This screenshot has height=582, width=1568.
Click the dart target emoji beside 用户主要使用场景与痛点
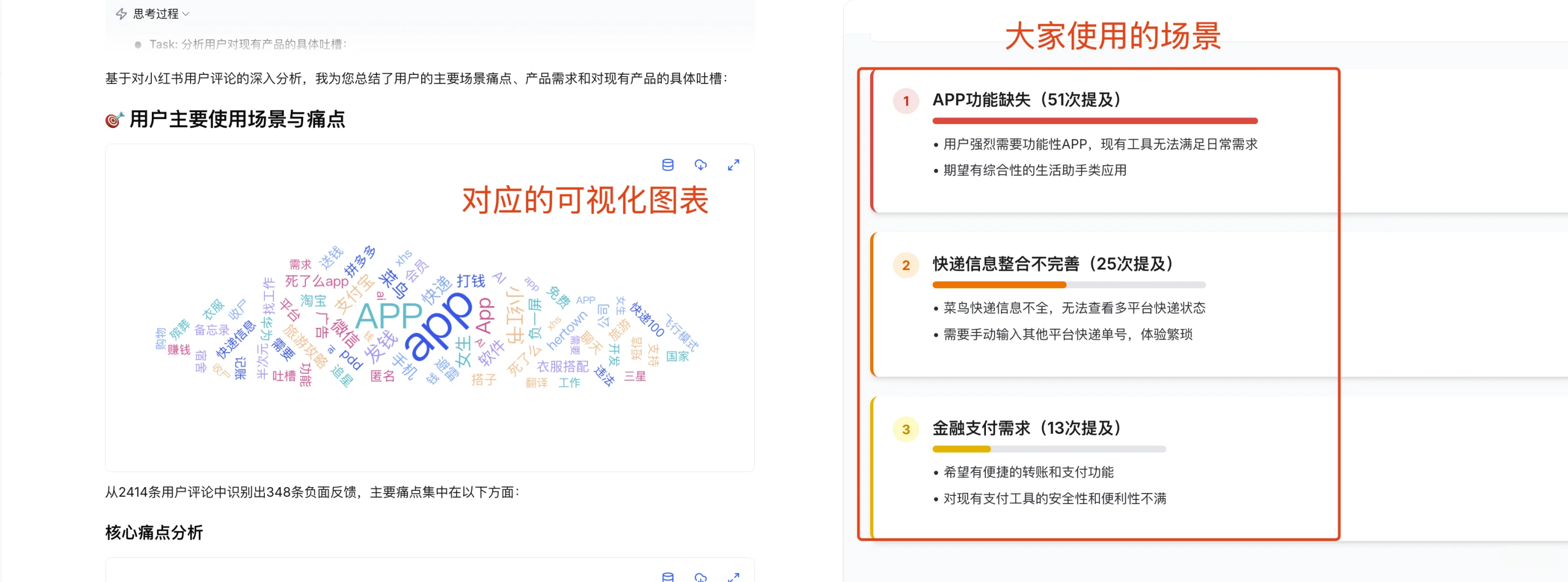[x=115, y=120]
